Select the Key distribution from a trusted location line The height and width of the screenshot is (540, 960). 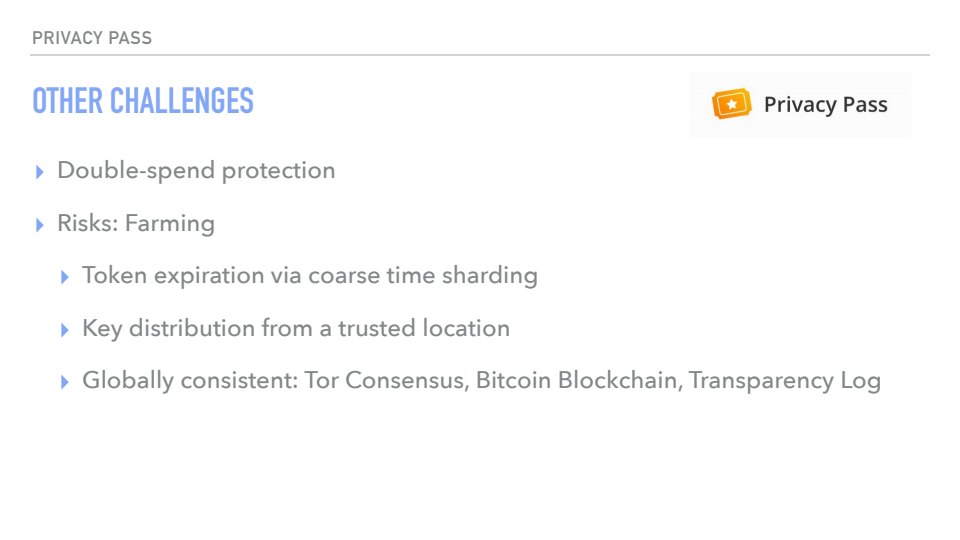pos(296,328)
